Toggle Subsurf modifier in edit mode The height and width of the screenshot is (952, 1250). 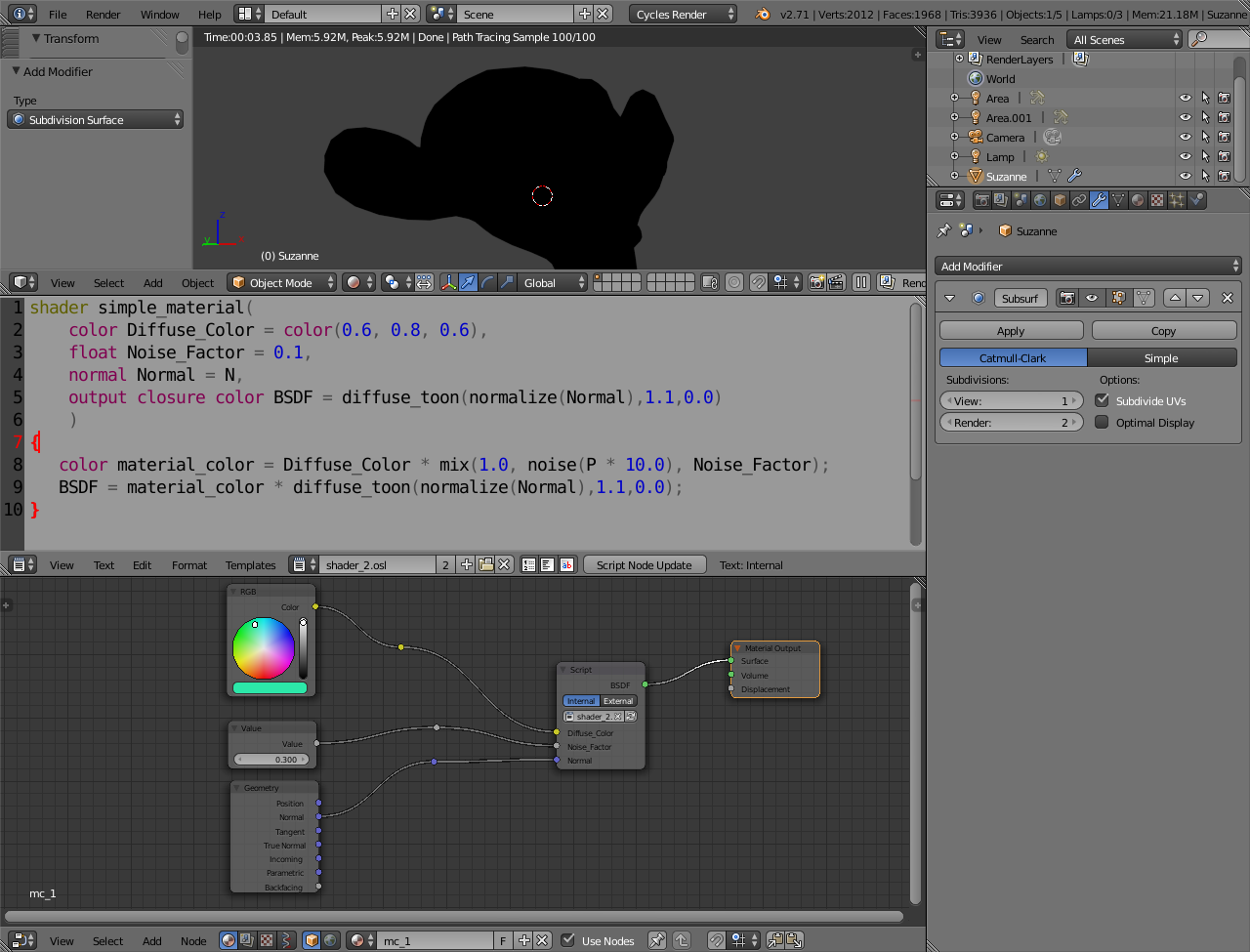coord(1118,298)
